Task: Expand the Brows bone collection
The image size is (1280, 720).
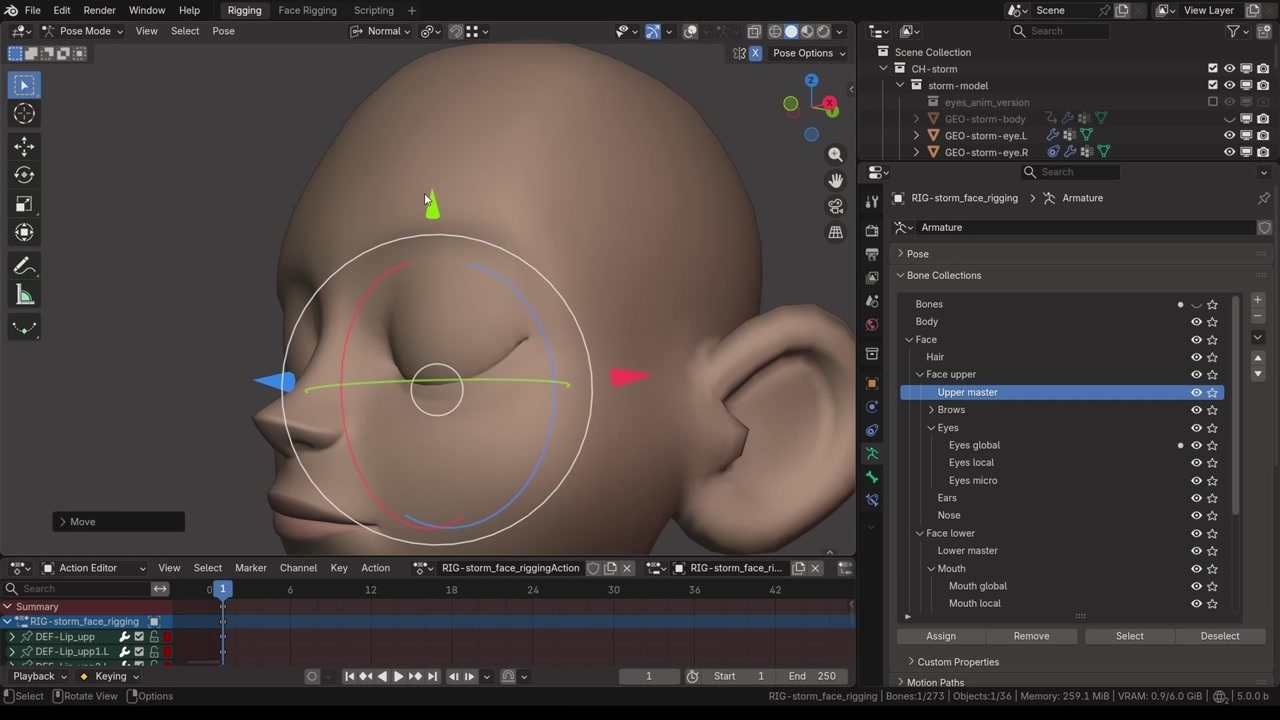Action: click(932, 410)
